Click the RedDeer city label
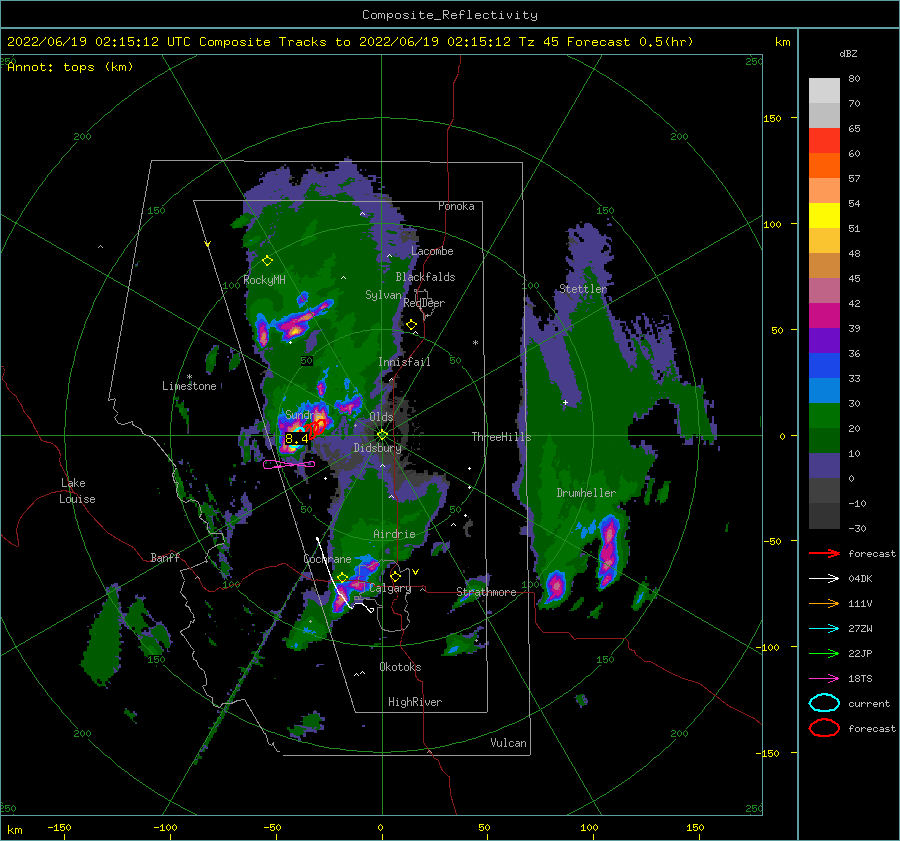900x841 pixels. click(x=424, y=303)
